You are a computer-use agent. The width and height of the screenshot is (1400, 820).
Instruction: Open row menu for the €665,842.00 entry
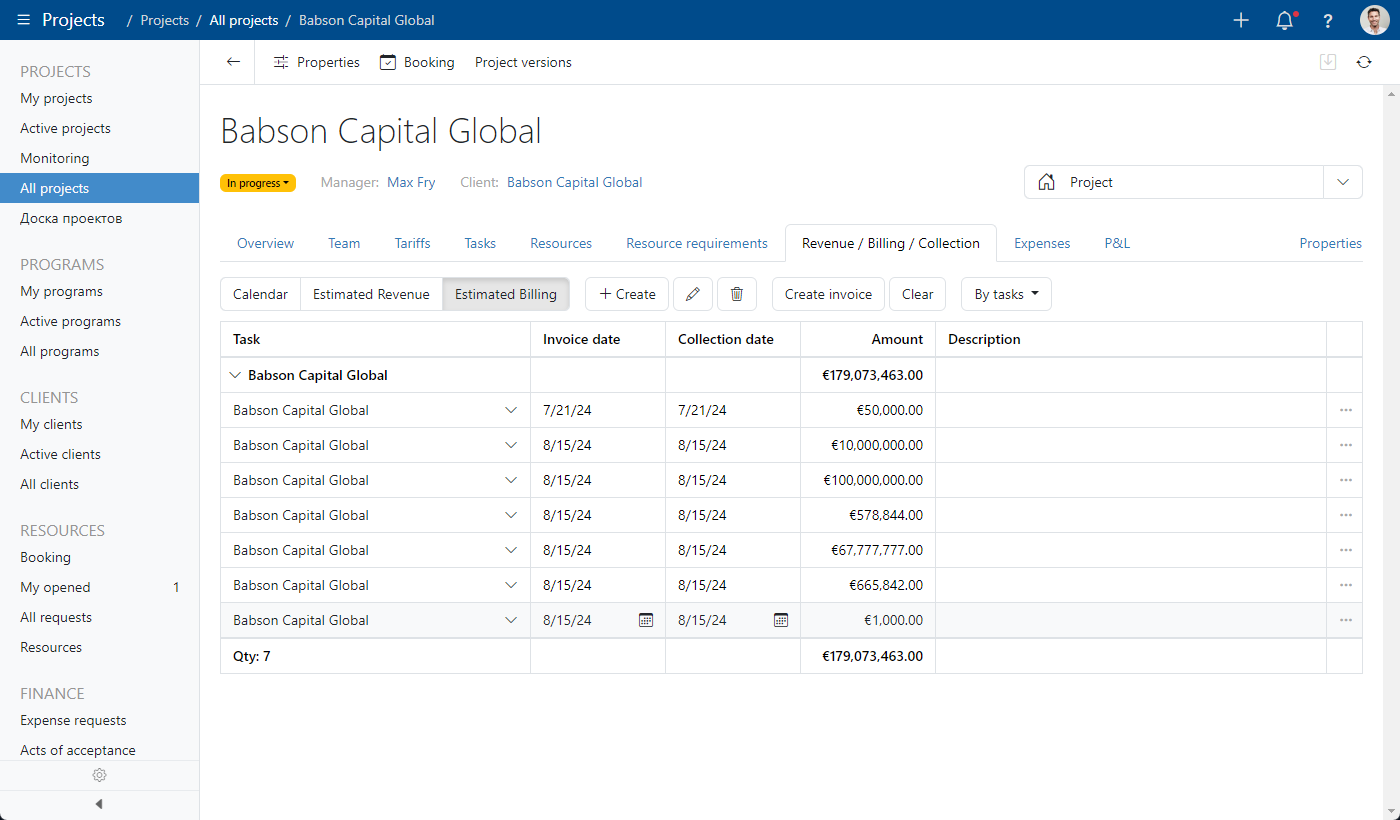[x=1345, y=585]
